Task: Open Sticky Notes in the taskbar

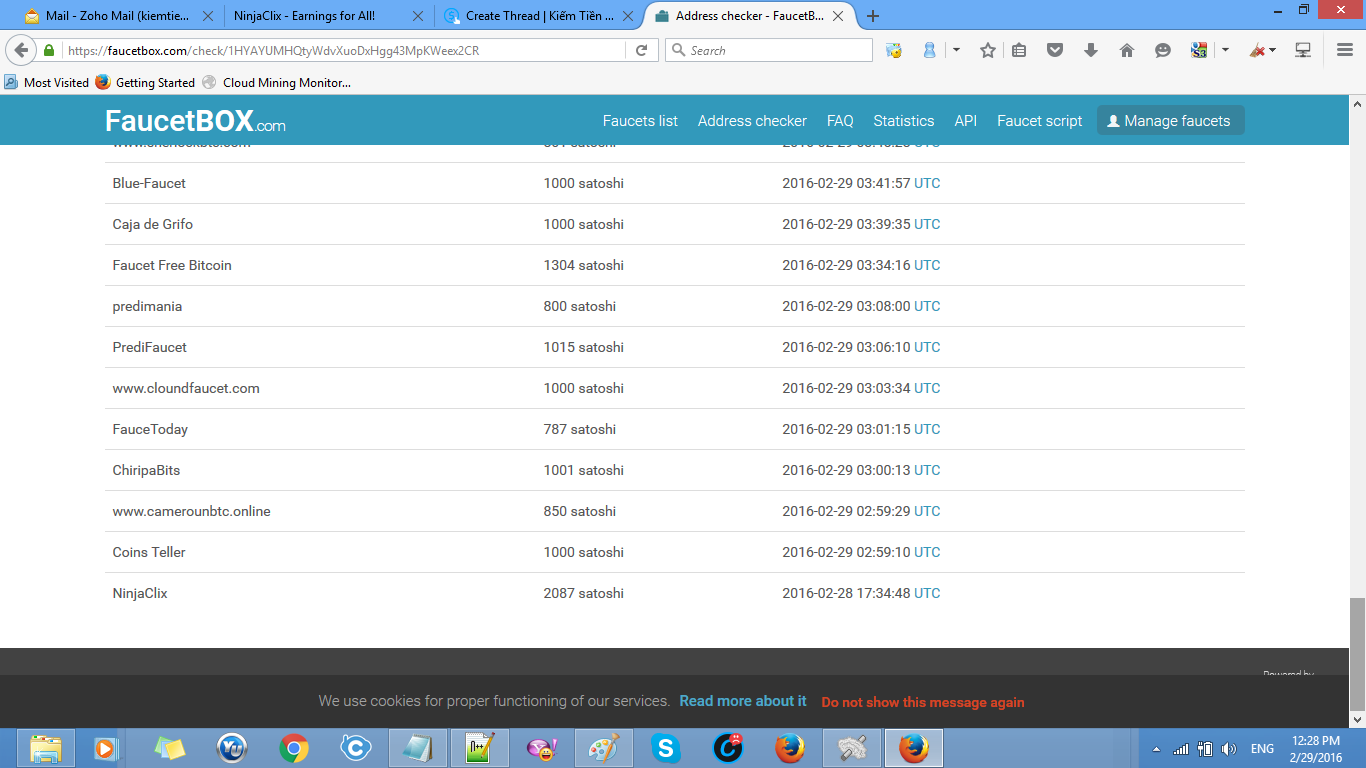Action: pos(170,748)
